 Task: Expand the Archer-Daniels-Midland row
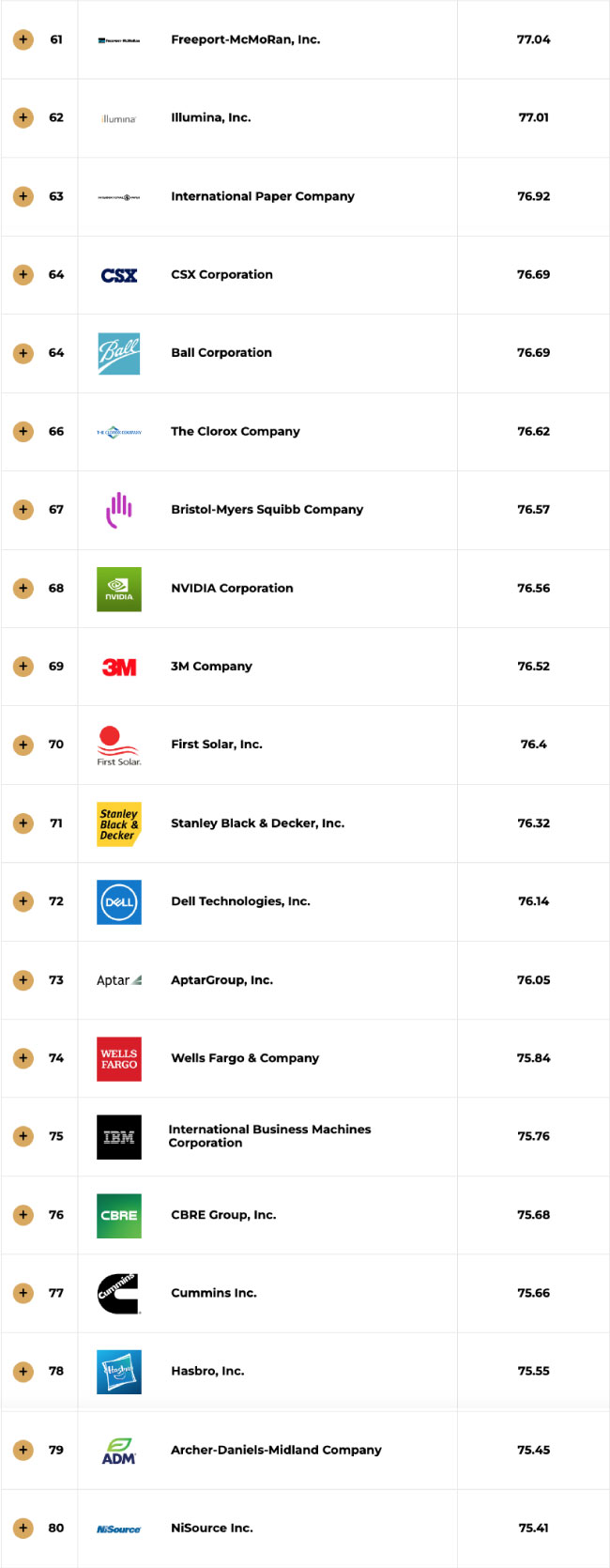(x=23, y=1450)
